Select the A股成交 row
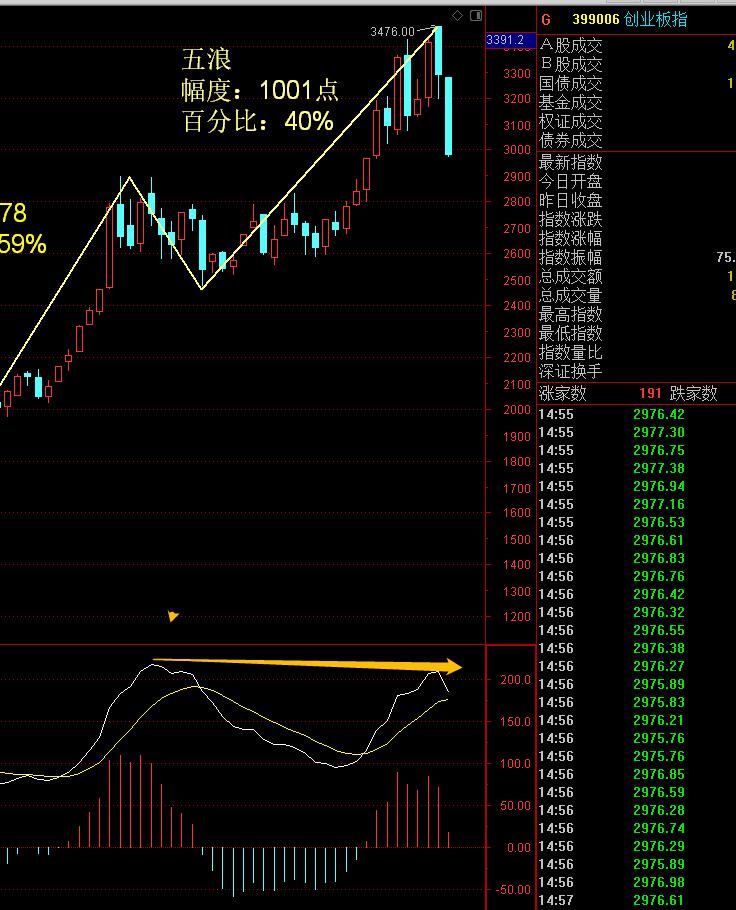 637,45
